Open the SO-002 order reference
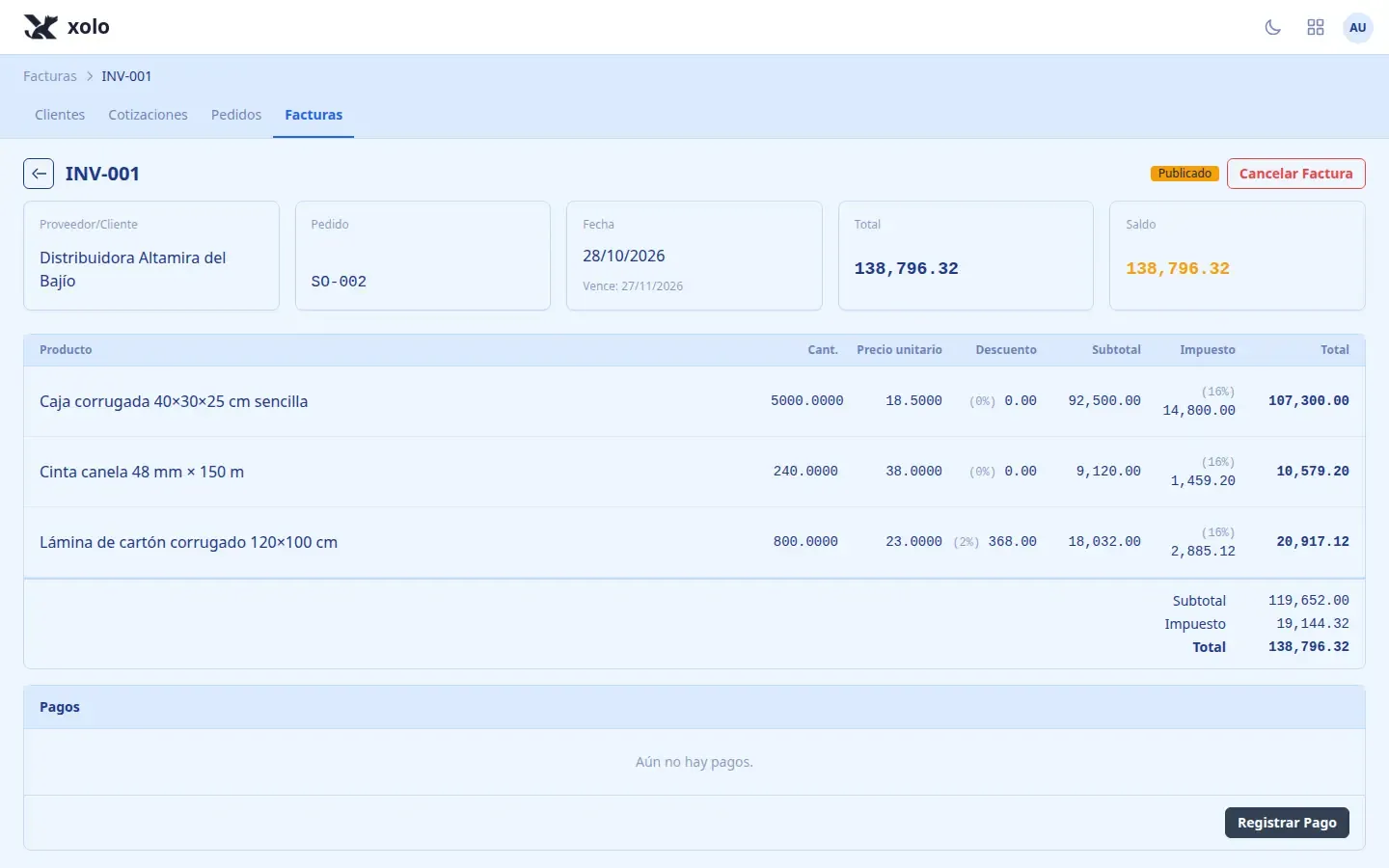 click(339, 282)
